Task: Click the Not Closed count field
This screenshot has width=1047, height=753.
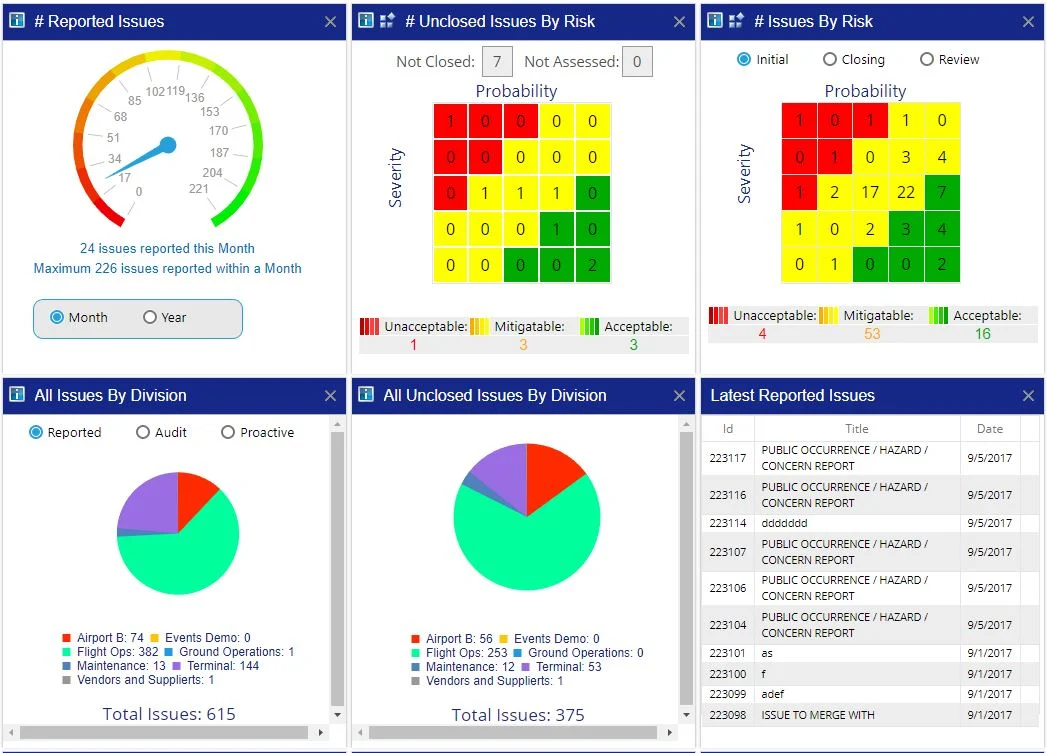Action: point(497,62)
